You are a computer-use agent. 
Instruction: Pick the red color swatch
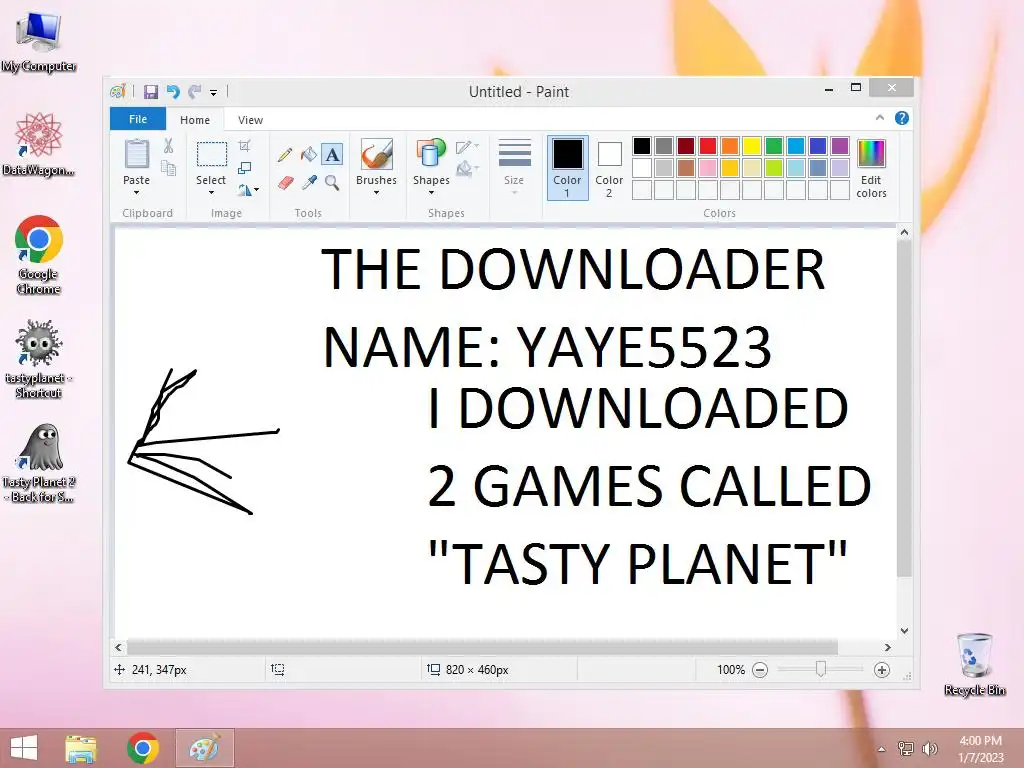click(708, 146)
